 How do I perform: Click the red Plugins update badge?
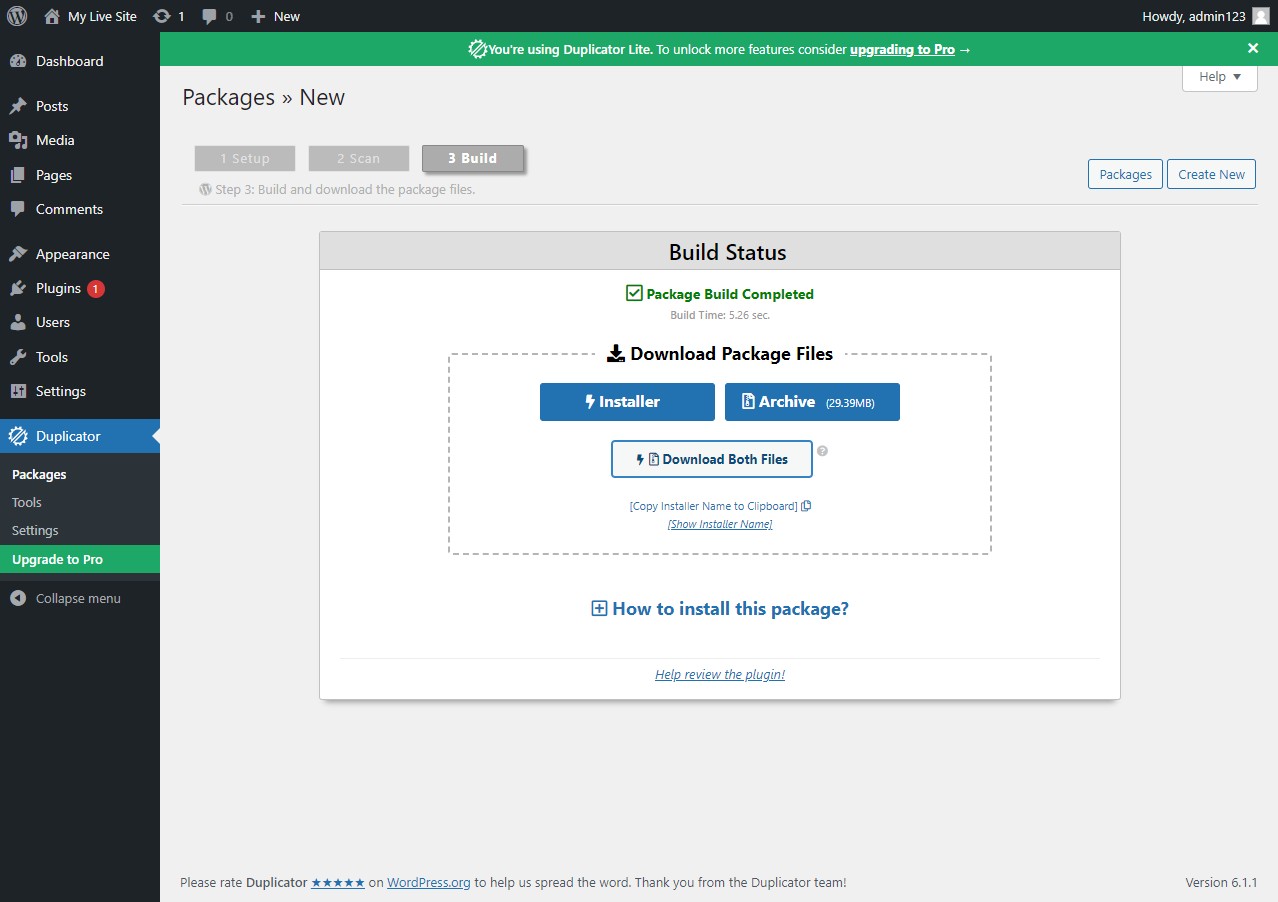[96, 289]
